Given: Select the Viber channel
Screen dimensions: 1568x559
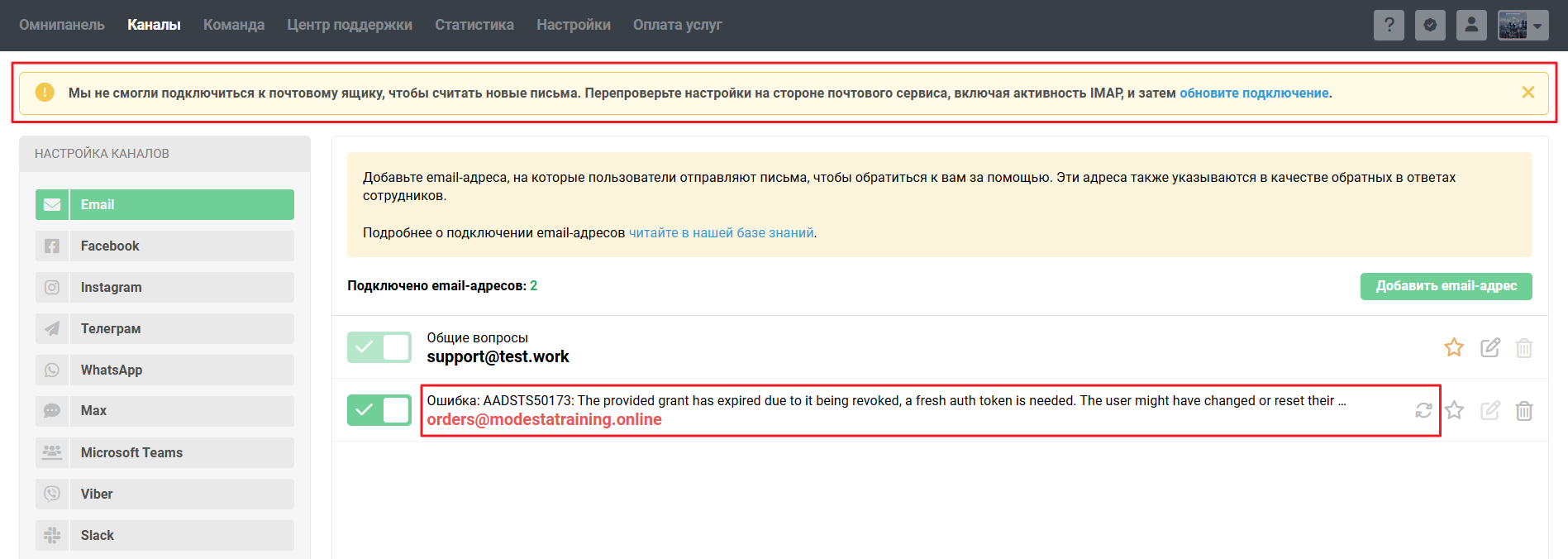Looking at the screenshot, I should coord(164,494).
